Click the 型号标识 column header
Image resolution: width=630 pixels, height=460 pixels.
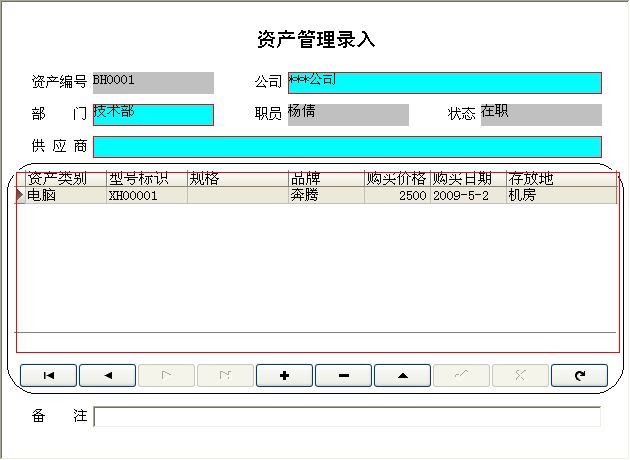tap(147, 179)
